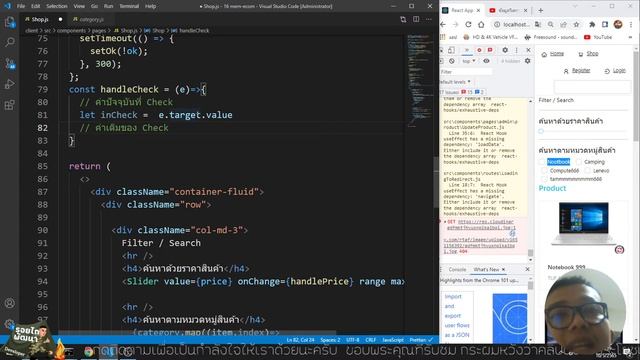Click the JavaScript language mode in status bar

point(393,340)
